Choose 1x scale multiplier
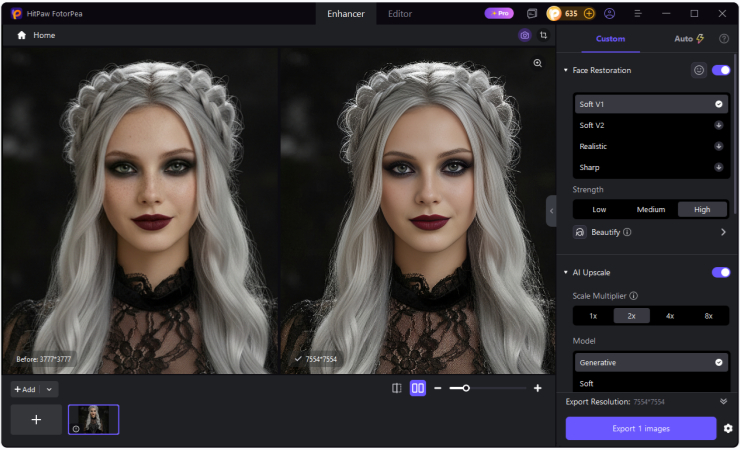Screen dimensions: 740x450 pos(593,316)
